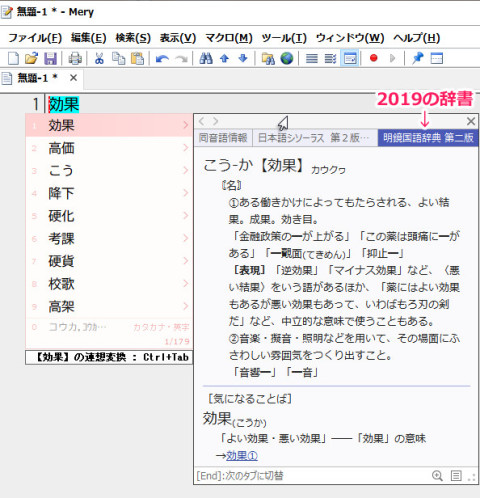This screenshot has height=498, width=480.
Task: Open the 表示(V) menu
Action: click(x=178, y=38)
